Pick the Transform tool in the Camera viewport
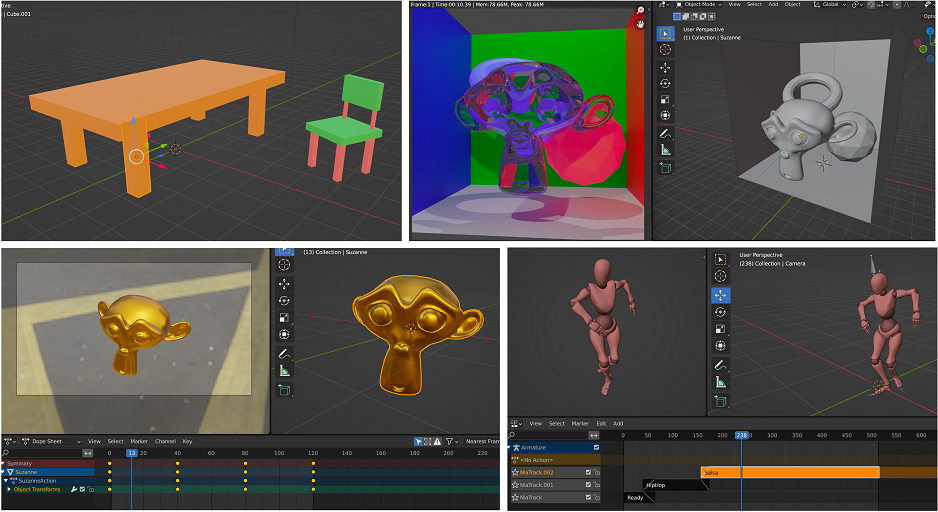 click(x=720, y=346)
